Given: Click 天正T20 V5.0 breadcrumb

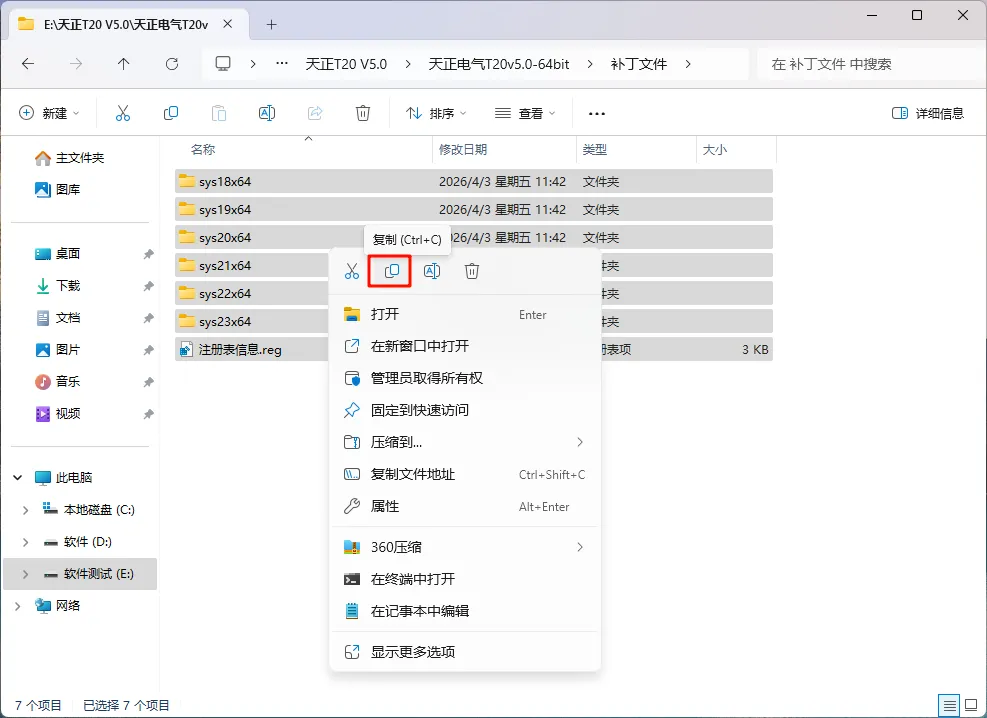Looking at the screenshot, I should tap(346, 64).
